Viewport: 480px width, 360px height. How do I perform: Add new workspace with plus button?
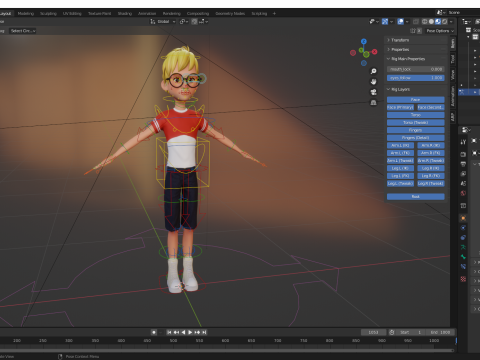tap(274, 13)
